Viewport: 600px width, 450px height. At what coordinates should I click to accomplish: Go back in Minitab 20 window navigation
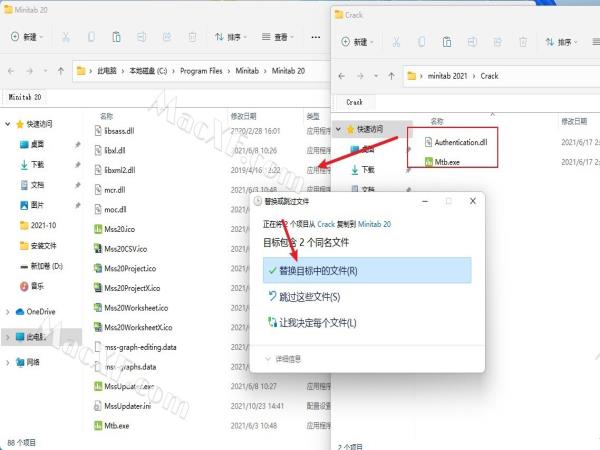(x=11, y=71)
